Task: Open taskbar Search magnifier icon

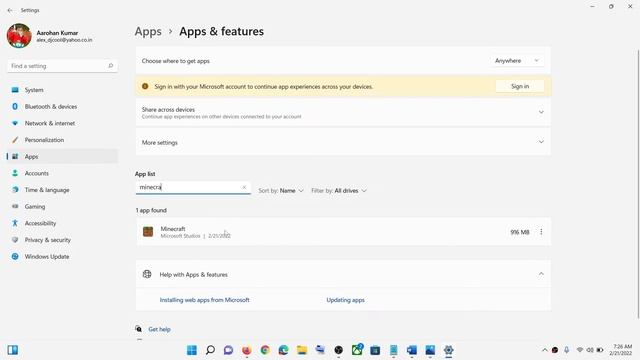Action: (210, 350)
